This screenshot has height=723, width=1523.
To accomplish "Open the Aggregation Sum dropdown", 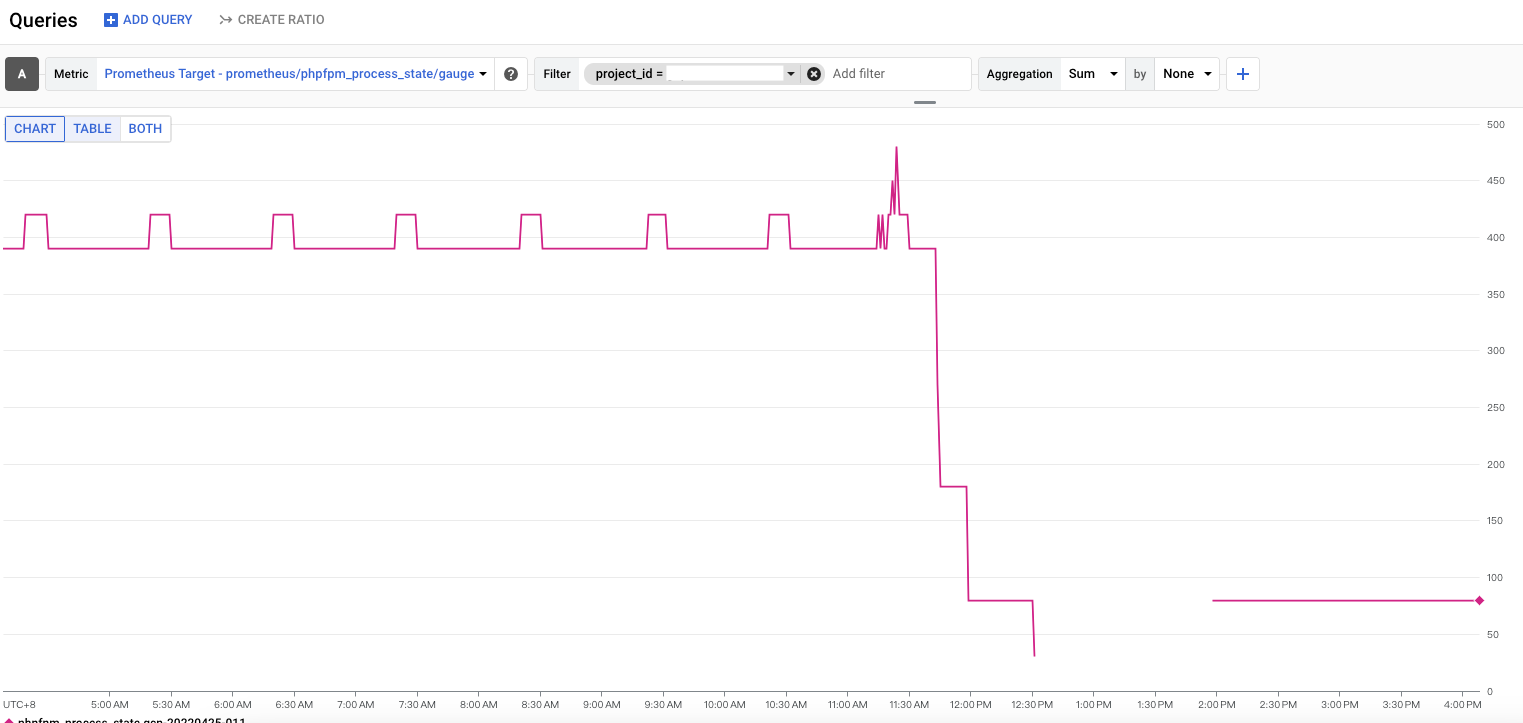I will [x=1091, y=74].
